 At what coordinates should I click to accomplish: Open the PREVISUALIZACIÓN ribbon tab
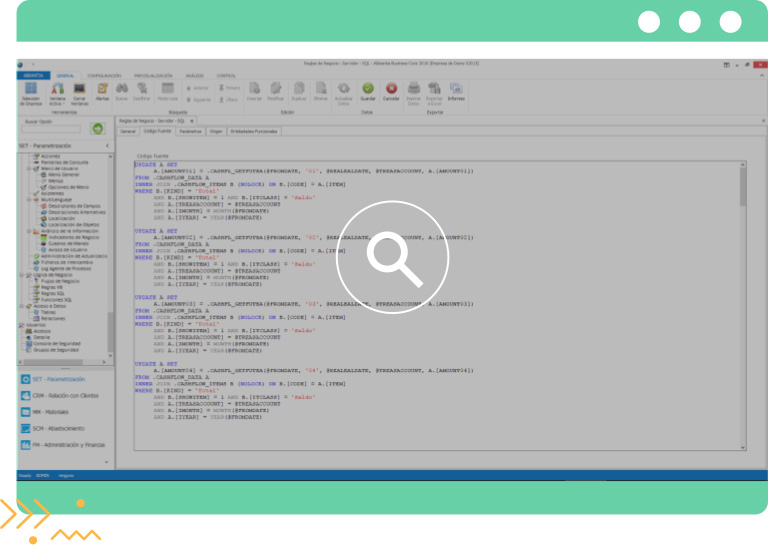pos(153,76)
